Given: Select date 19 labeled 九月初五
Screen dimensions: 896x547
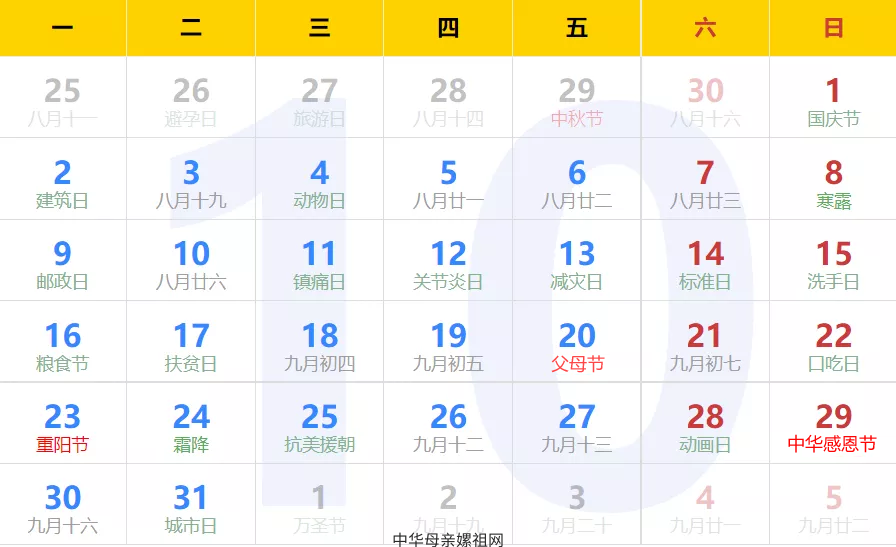Looking at the screenshot, I should [448, 342].
